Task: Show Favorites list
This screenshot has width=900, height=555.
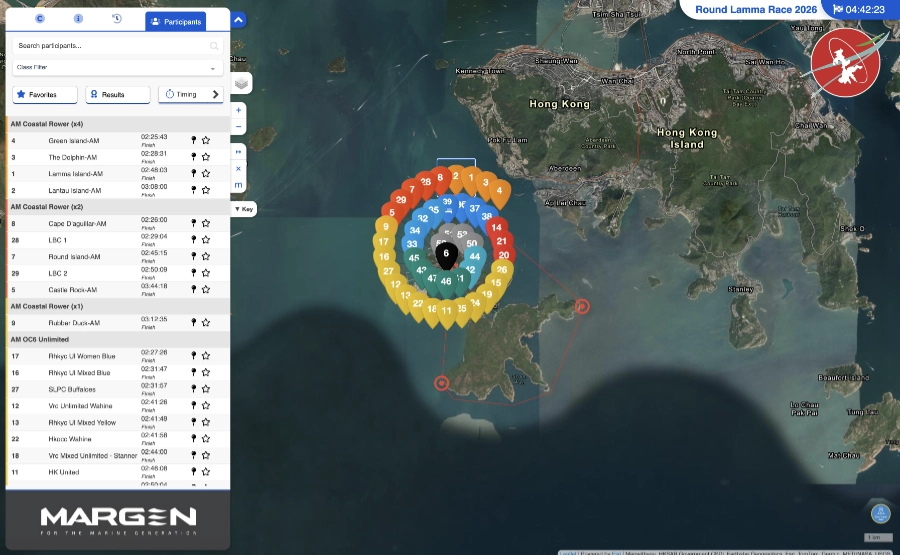Action: pos(45,95)
